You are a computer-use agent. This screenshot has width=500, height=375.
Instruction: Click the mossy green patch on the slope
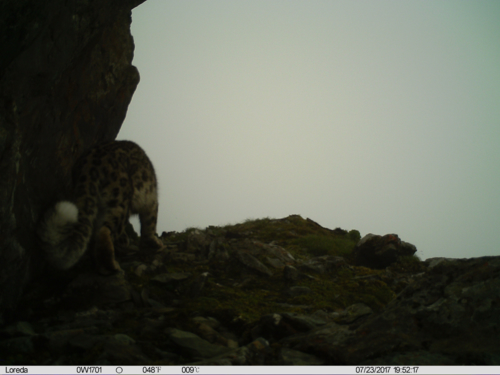[320, 245]
